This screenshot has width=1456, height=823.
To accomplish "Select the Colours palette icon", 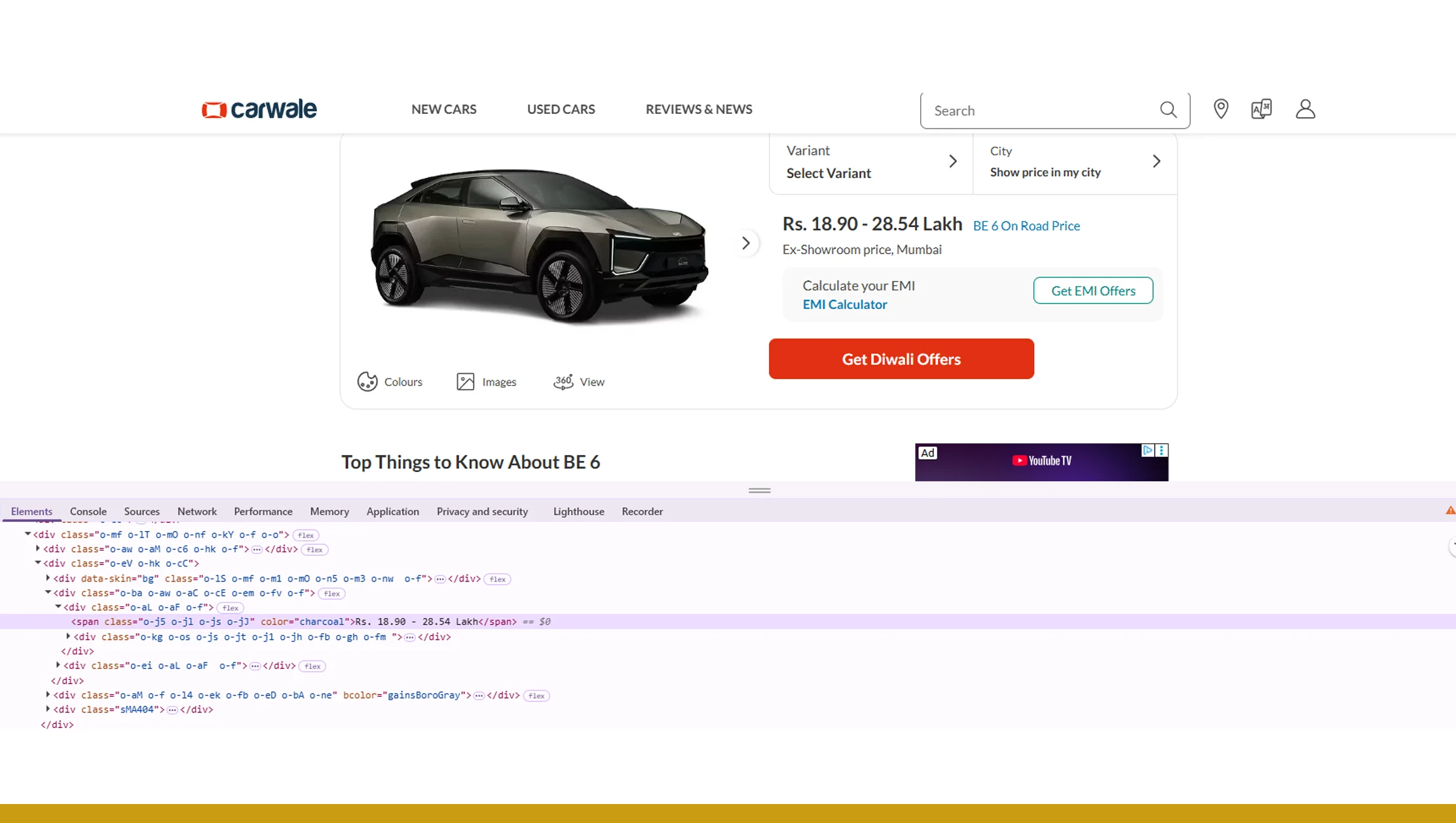I will 368,381.
